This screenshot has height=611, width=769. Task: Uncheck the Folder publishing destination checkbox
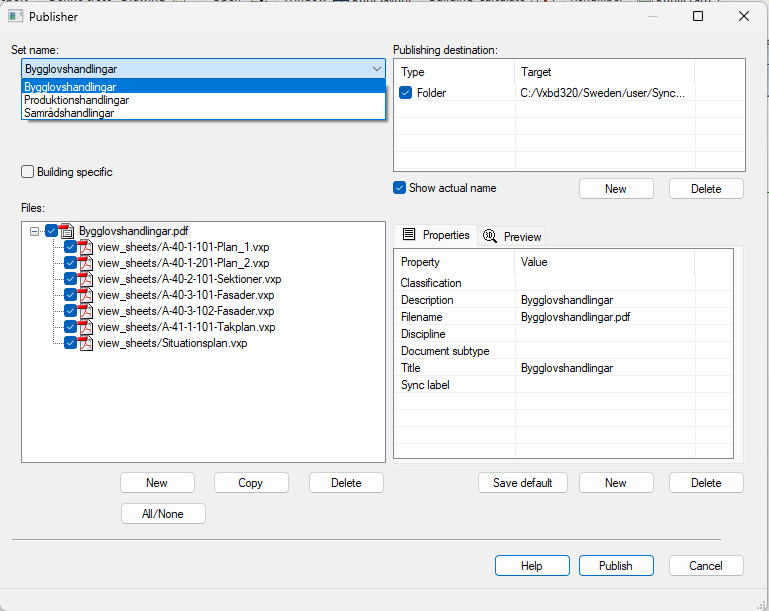pos(406,93)
